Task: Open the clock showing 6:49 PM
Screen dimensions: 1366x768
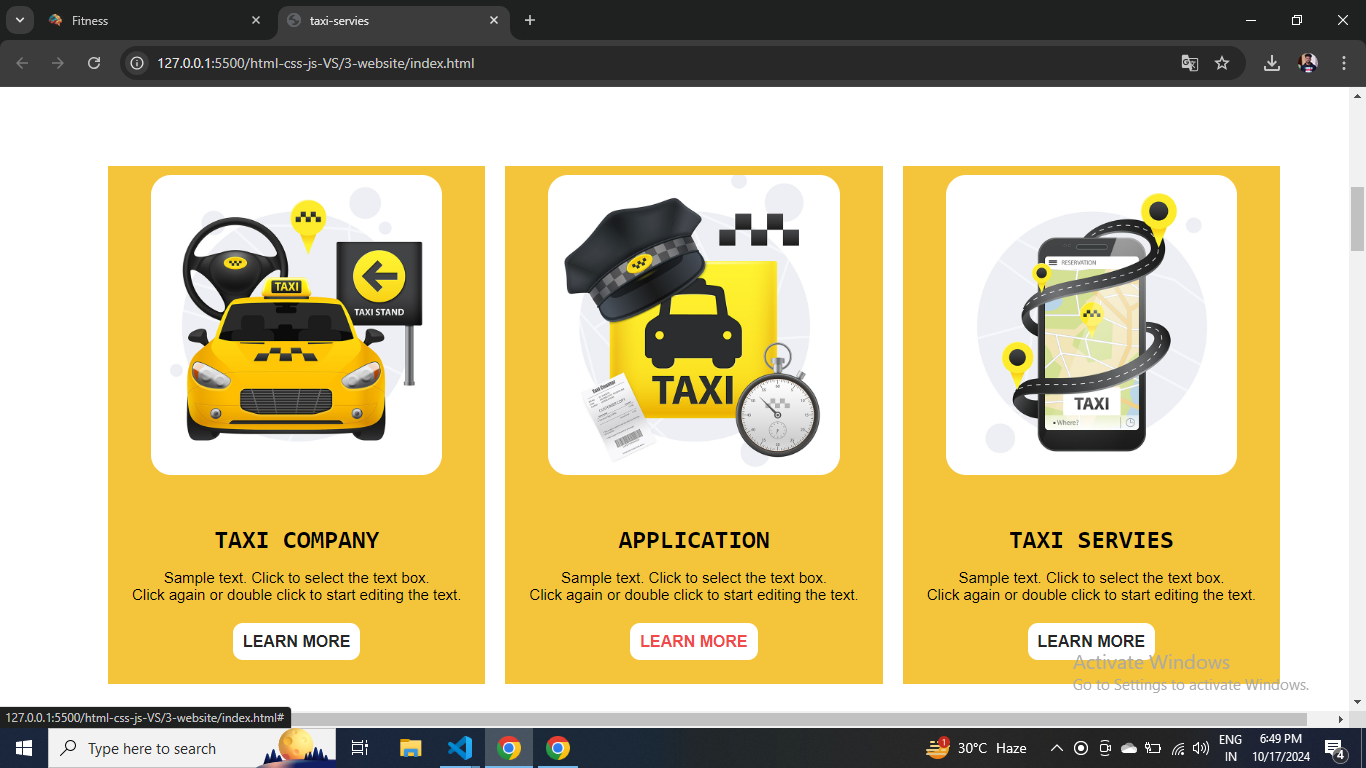Action: click(1280, 748)
